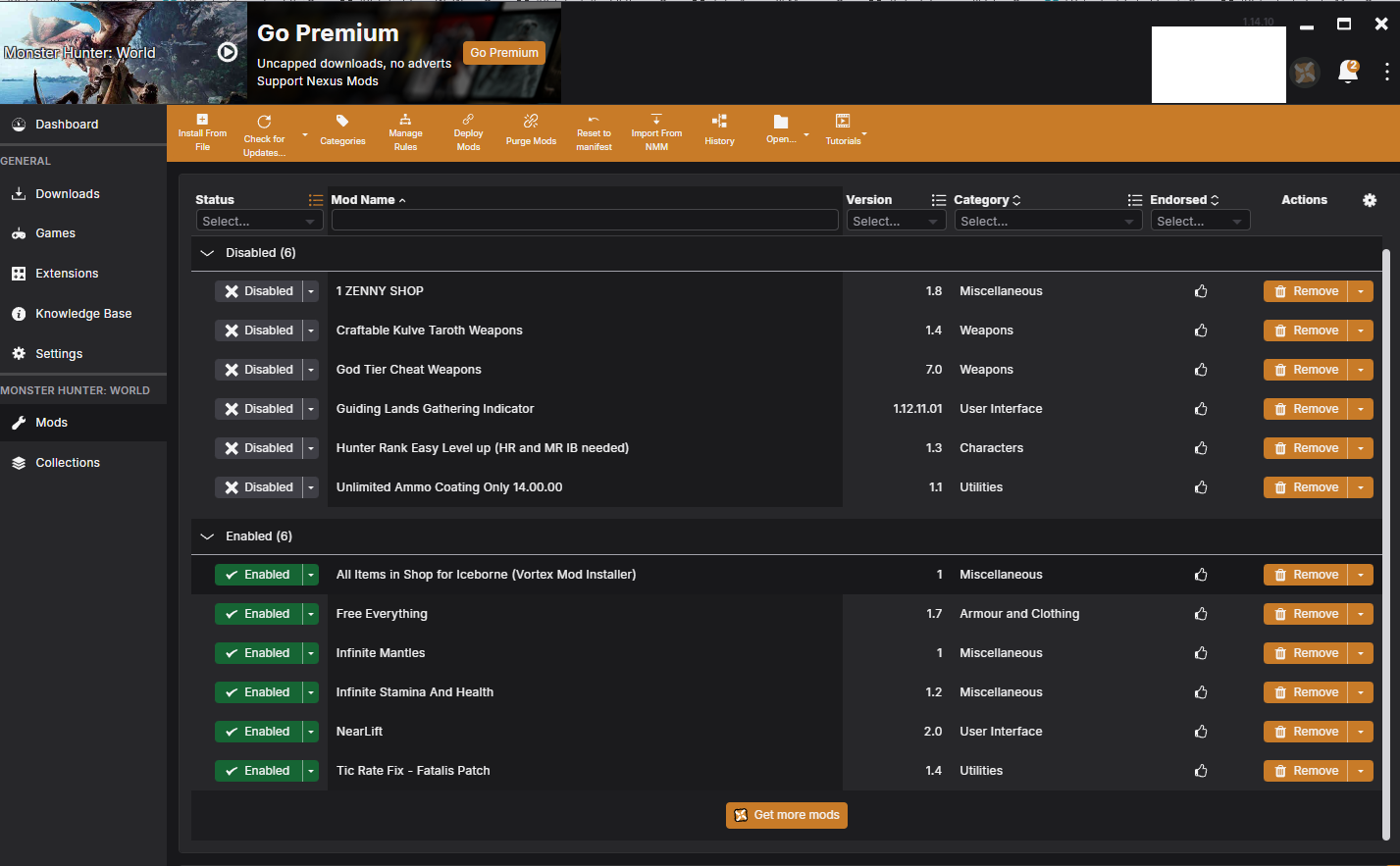1400x866 pixels.
Task: Click Reset to manifest icon
Action: coord(594,120)
